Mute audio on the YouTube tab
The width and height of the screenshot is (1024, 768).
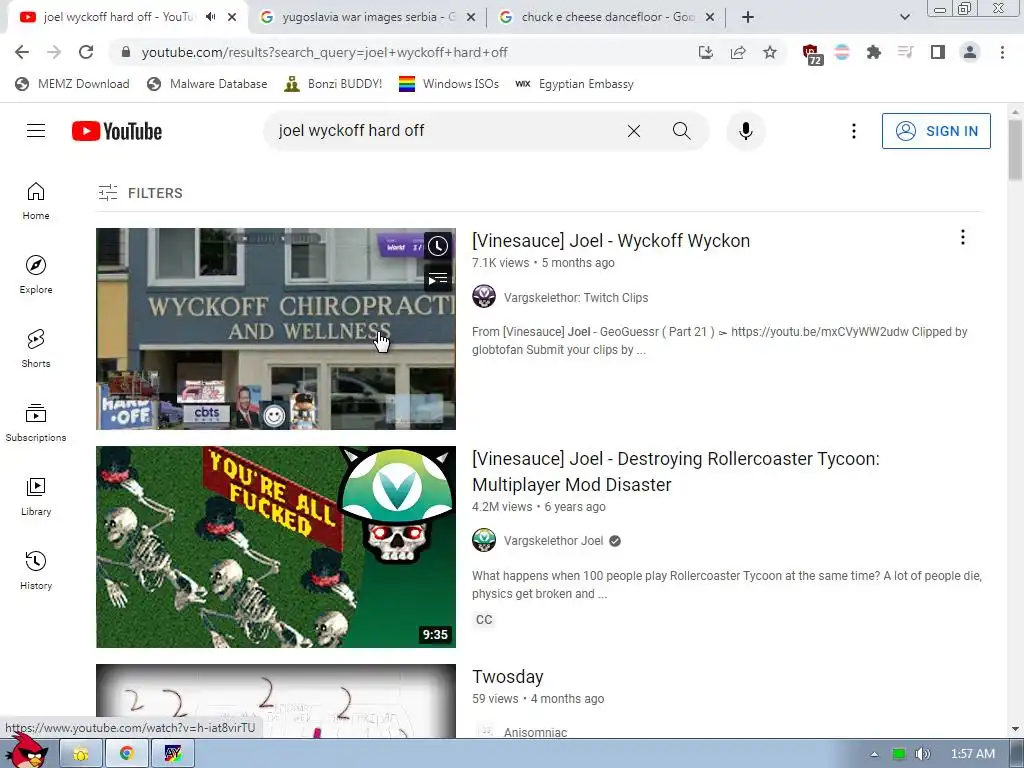210,17
